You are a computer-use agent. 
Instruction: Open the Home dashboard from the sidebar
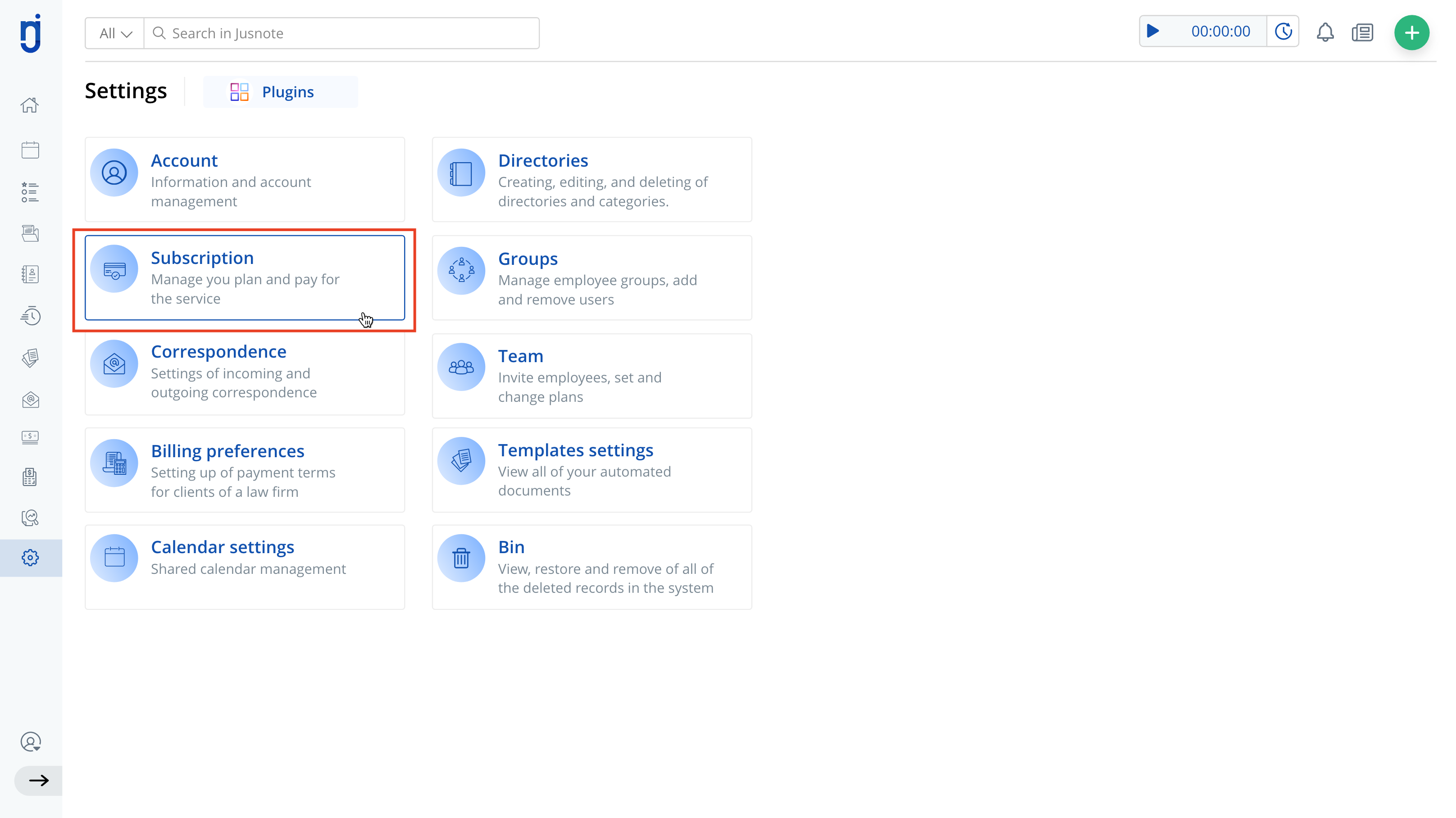(x=30, y=106)
